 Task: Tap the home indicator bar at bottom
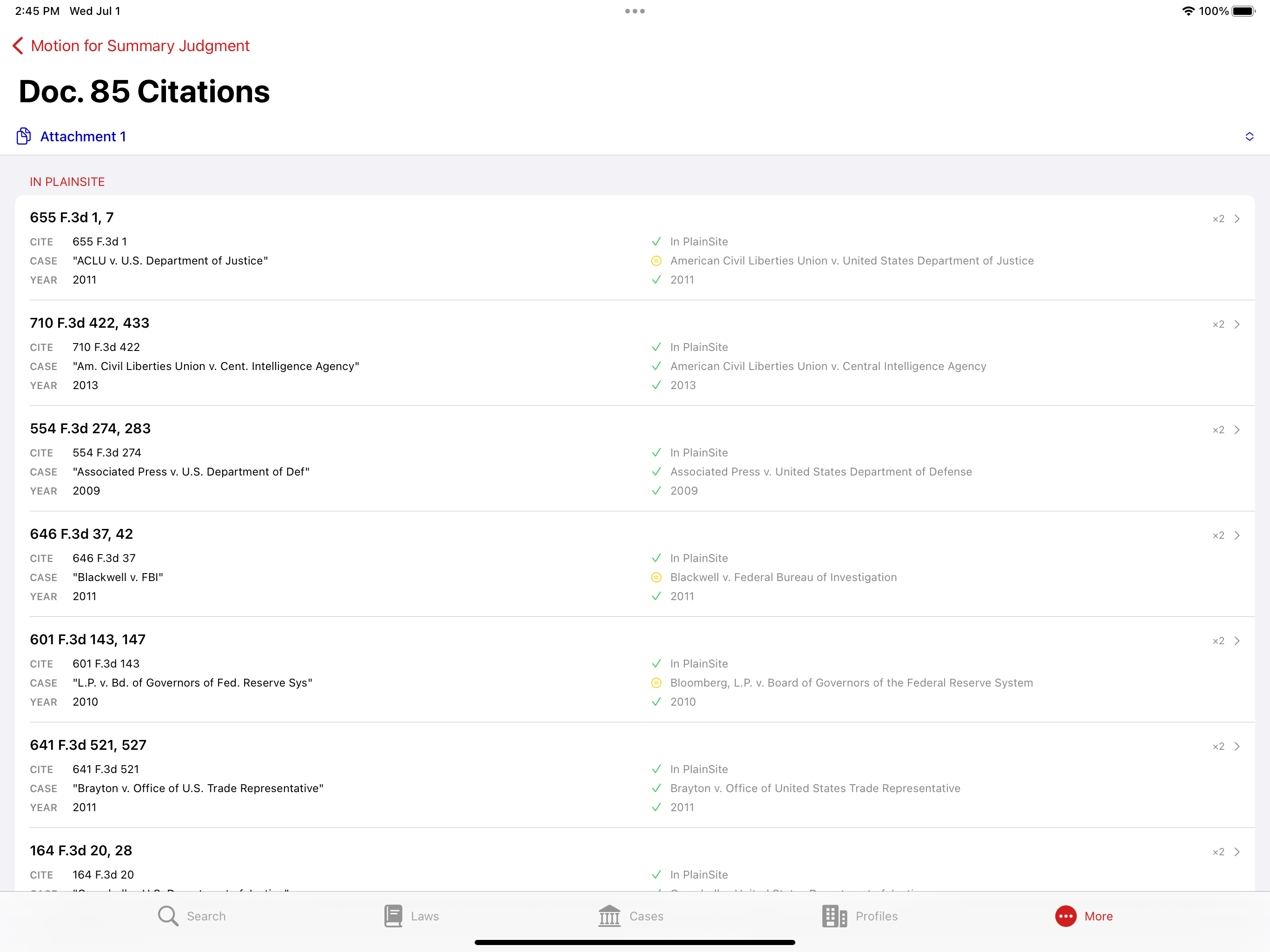pos(635,942)
